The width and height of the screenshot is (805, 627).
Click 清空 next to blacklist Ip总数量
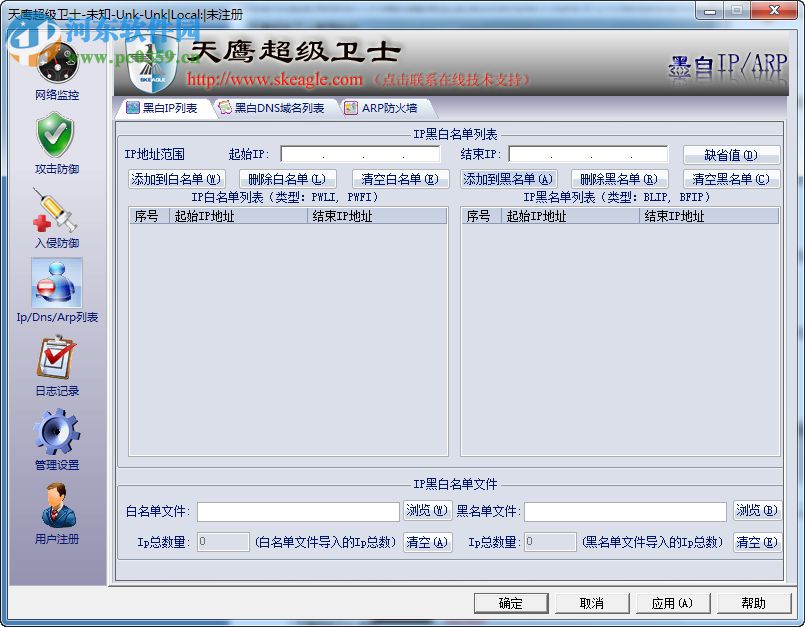click(x=757, y=541)
